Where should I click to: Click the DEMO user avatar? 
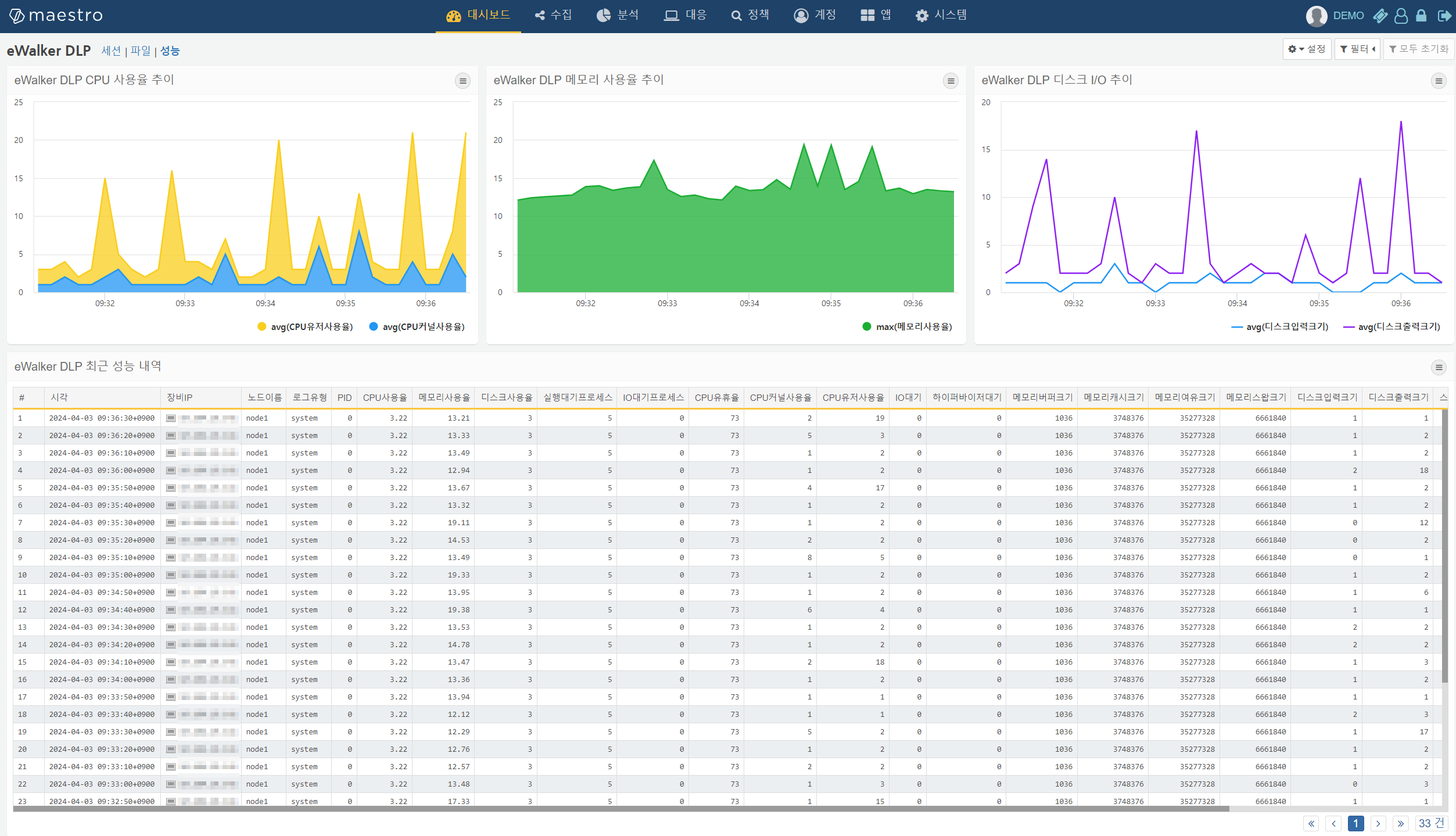(x=1316, y=16)
